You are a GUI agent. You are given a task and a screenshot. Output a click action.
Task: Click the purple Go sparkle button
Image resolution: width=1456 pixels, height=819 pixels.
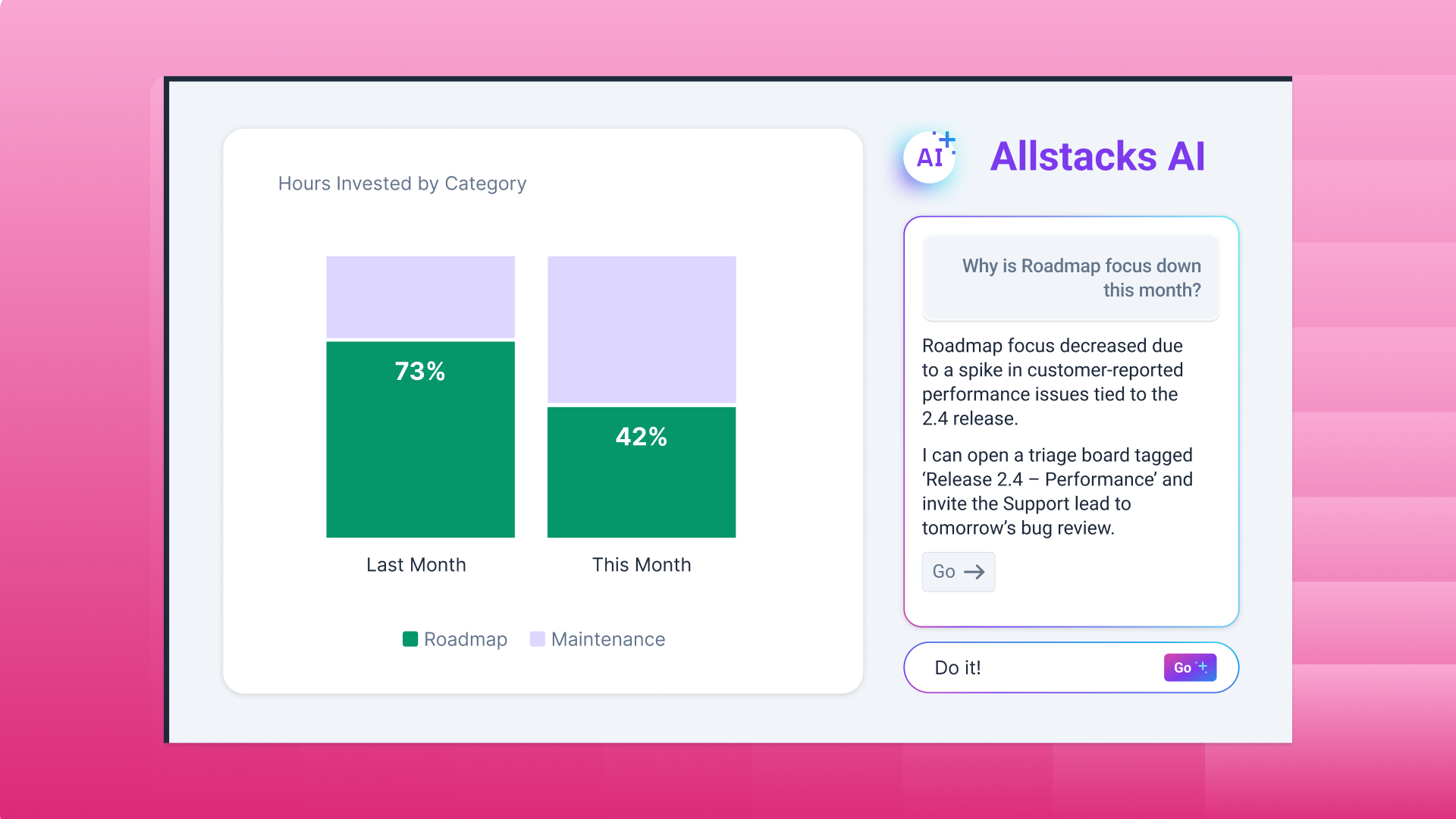pyautogui.click(x=1190, y=667)
